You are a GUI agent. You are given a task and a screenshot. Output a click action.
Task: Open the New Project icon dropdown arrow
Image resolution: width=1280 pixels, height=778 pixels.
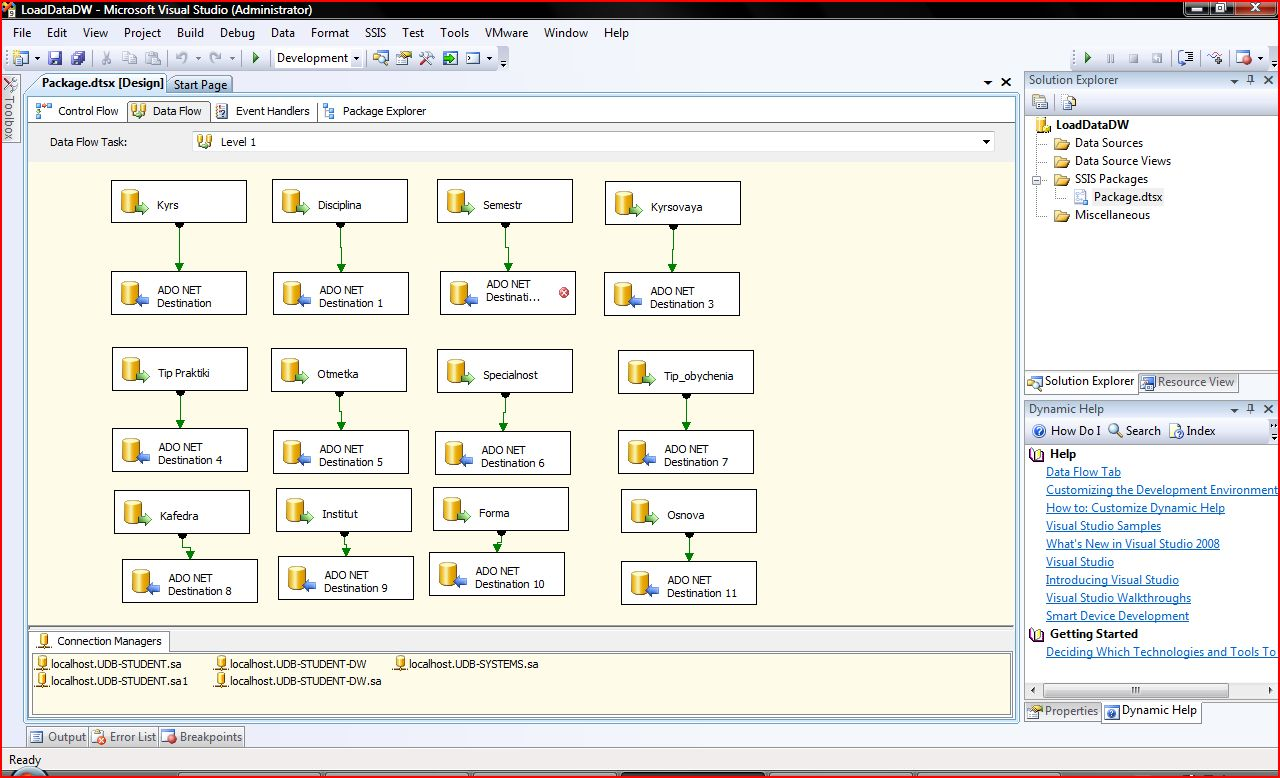pyautogui.click(x=35, y=58)
